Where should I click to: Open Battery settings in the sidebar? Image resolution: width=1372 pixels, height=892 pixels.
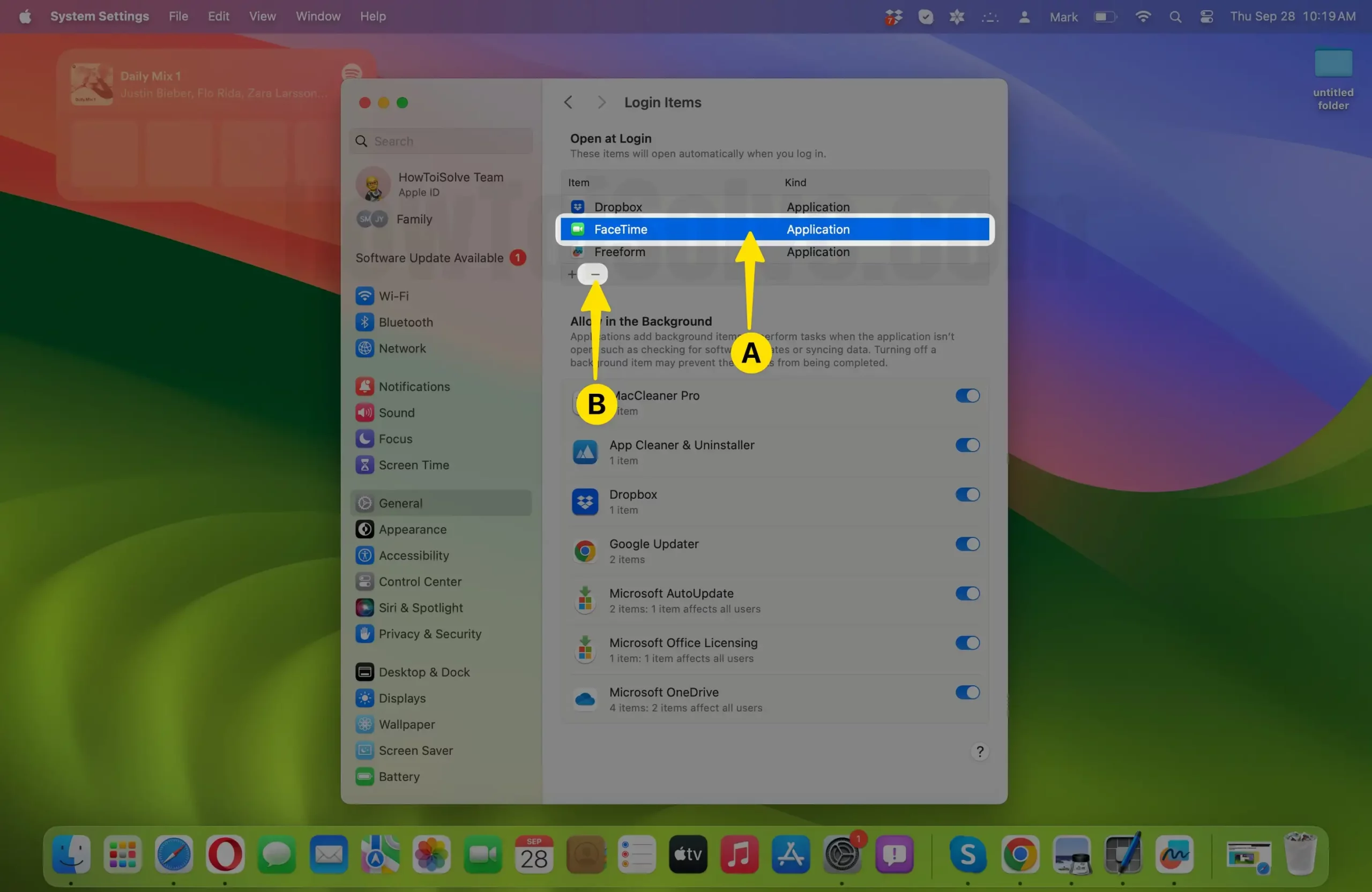(441, 777)
